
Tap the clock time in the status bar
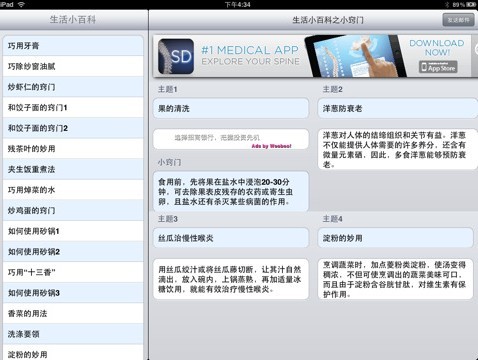coord(237,5)
